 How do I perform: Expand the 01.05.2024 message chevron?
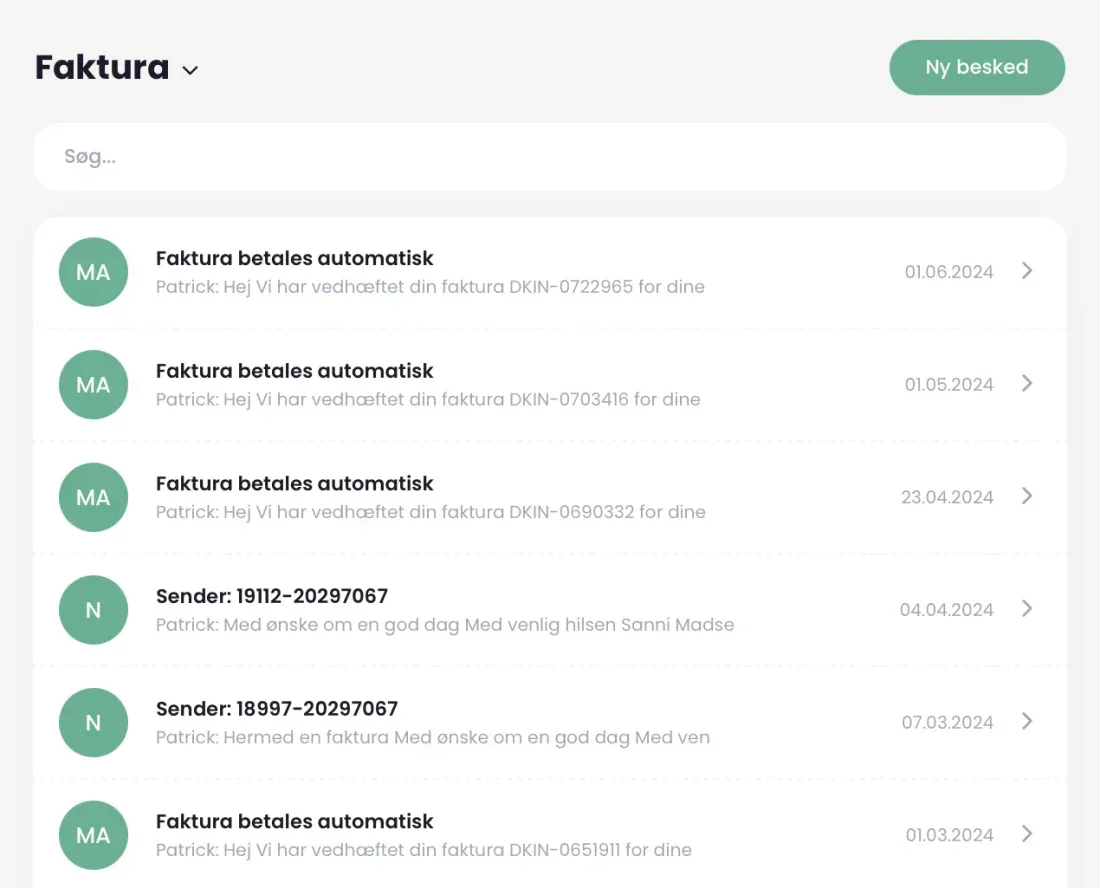pos(1027,383)
